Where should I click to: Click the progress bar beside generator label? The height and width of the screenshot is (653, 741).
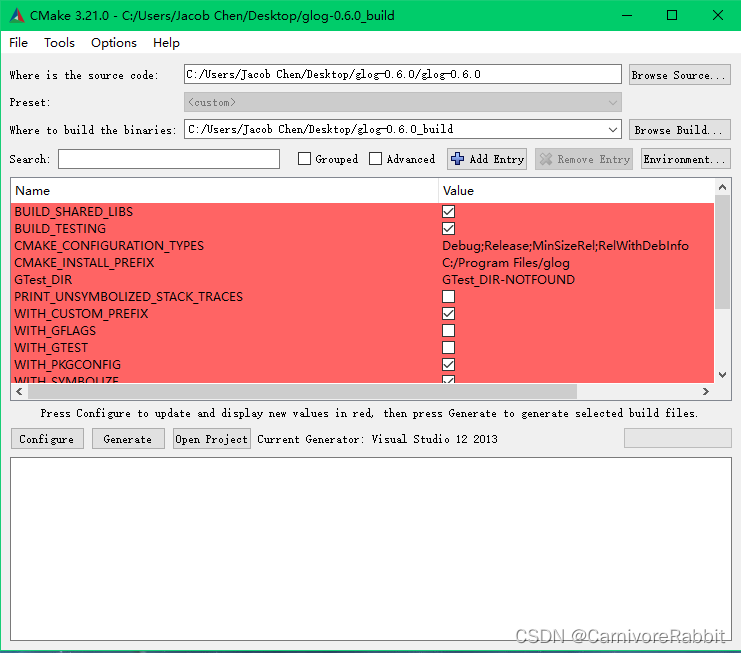(x=678, y=438)
